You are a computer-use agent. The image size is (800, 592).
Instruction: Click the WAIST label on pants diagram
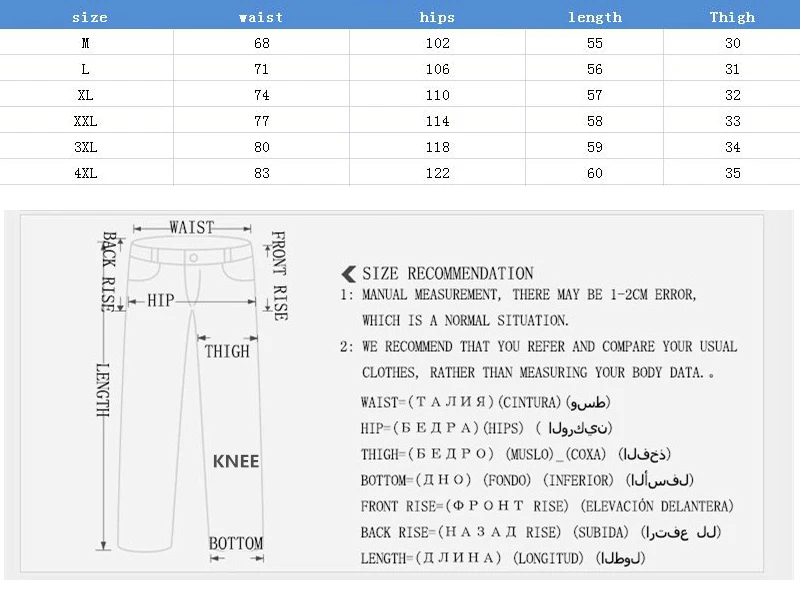pyautogui.click(x=192, y=228)
